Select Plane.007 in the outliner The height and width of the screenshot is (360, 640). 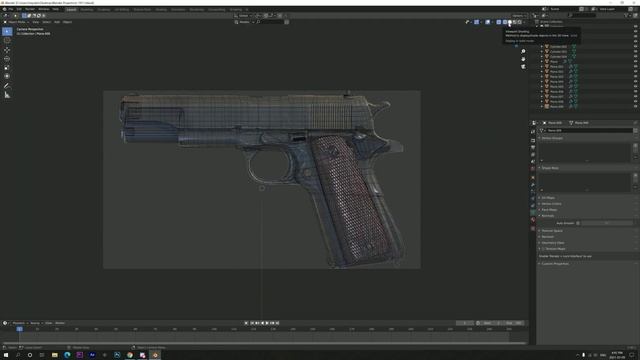click(557, 97)
